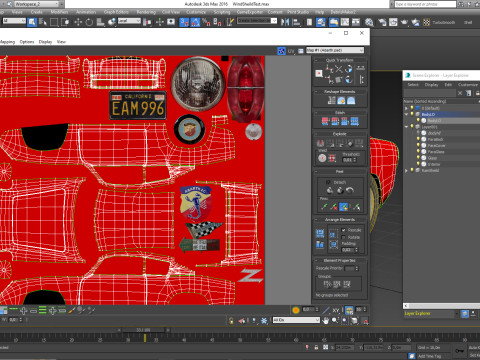The image size is (480, 360).
Task: Open the Map #1 texture dropdown
Action: point(335,50)
